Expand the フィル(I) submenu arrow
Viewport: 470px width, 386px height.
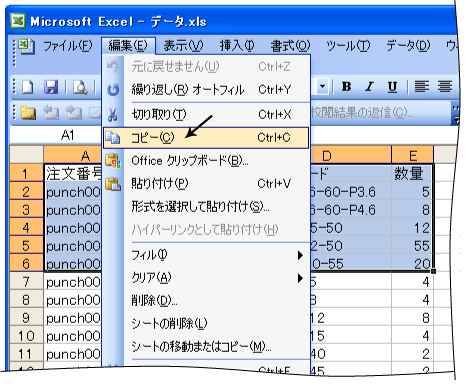[300, 255]
